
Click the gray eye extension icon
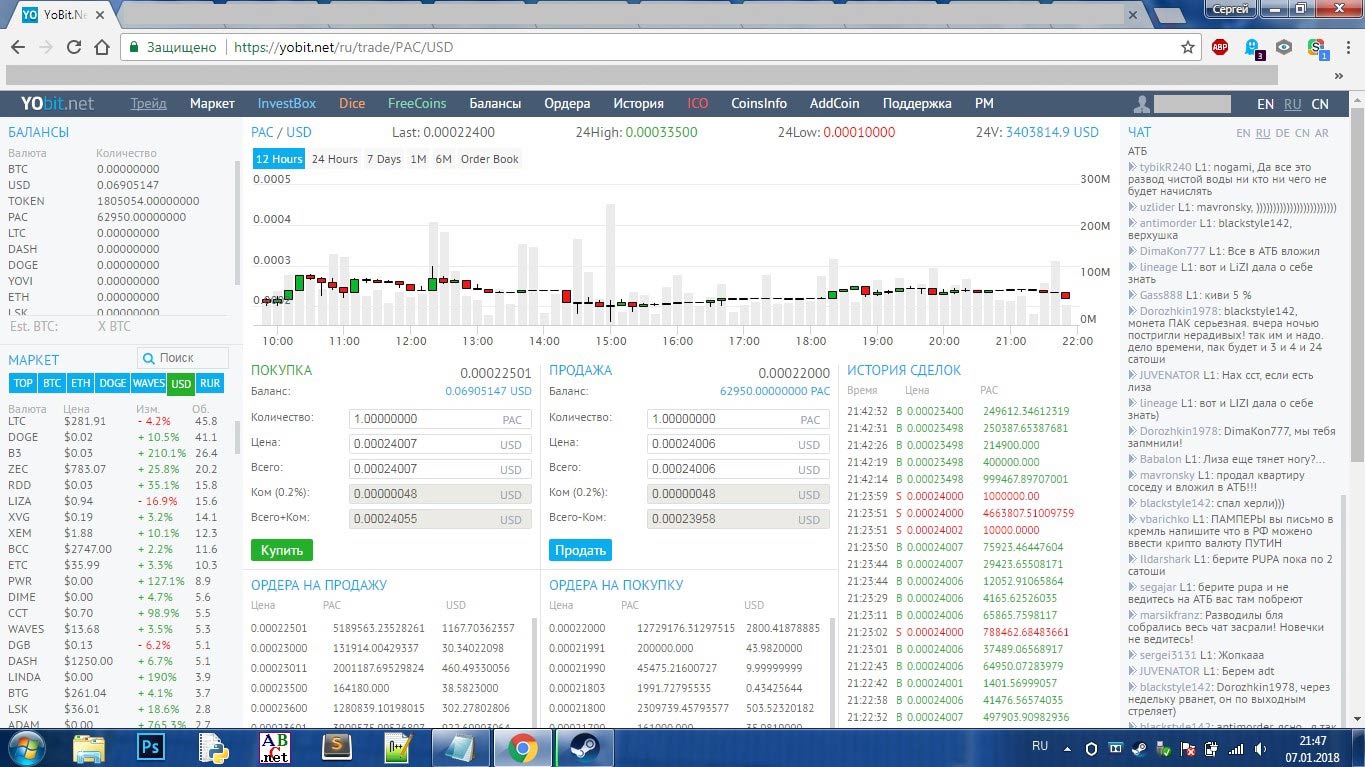(x=1284, y=47)
